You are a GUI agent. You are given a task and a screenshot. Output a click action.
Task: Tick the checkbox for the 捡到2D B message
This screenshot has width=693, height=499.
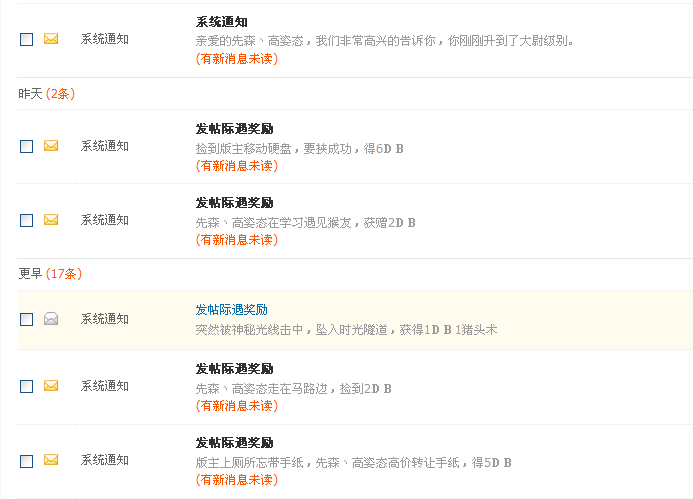click(x=27, y=387)
